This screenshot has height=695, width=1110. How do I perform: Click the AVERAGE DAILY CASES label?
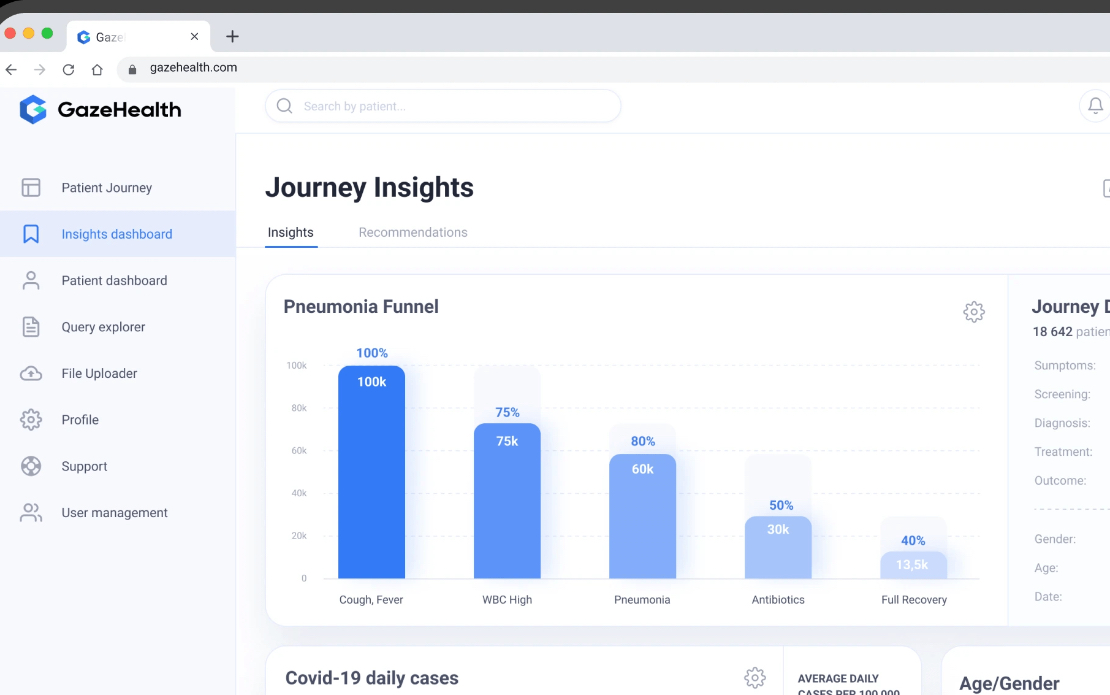coord(848,684)
